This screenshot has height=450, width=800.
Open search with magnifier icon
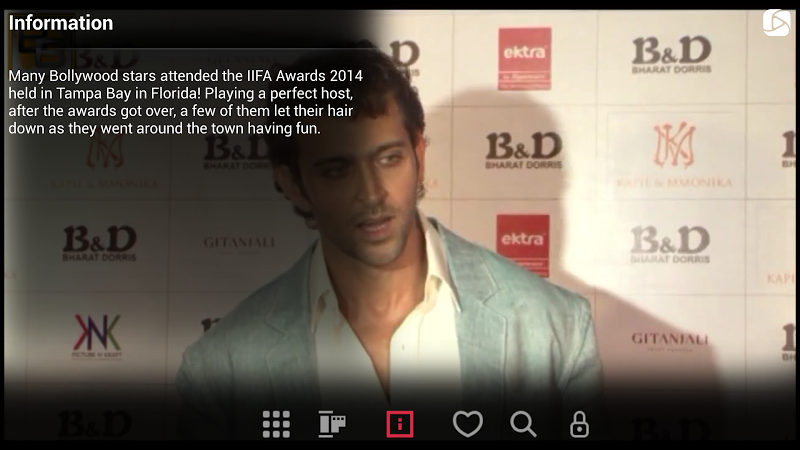click(523, 424)
